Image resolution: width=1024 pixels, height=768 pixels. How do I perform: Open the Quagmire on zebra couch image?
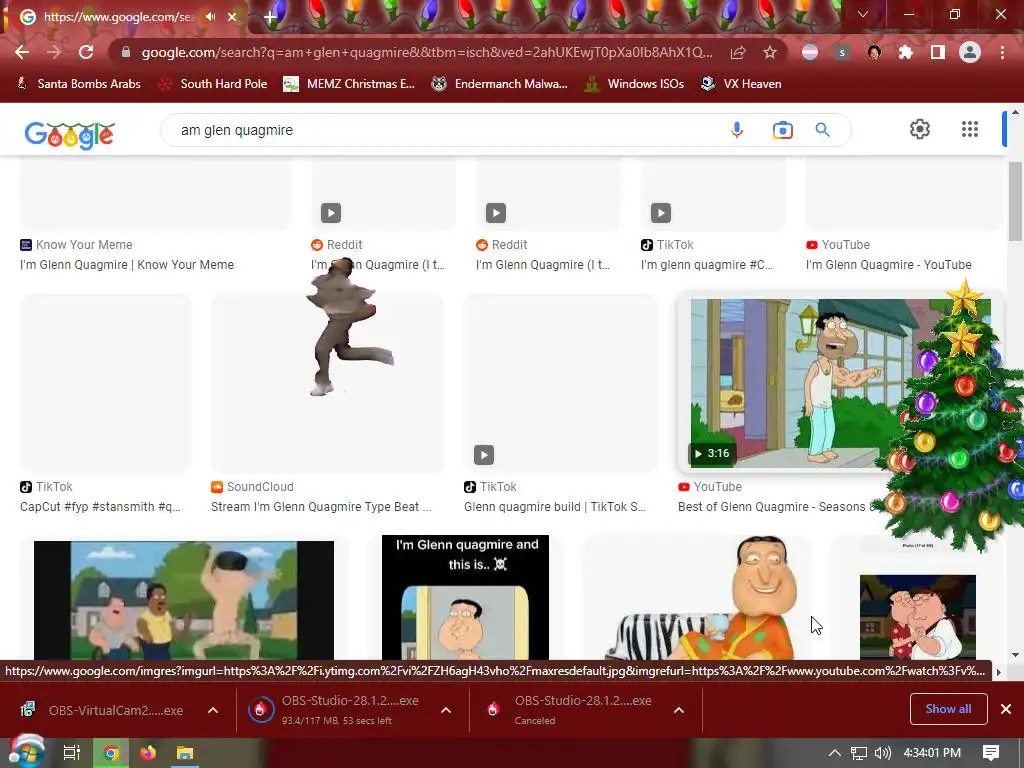point(699,598)
